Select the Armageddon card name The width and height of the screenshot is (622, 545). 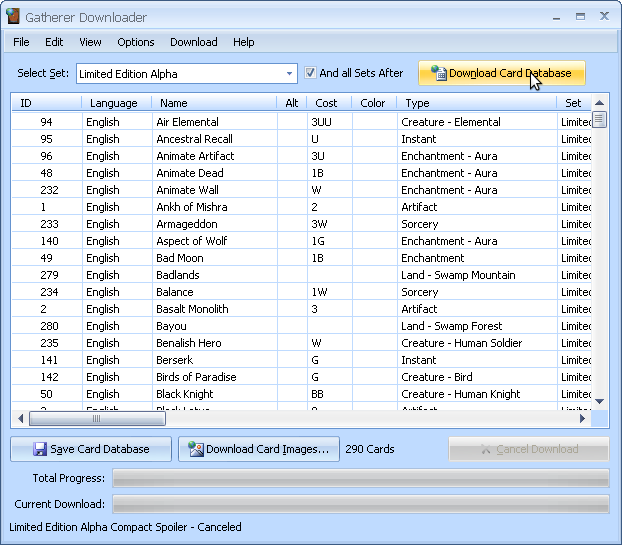click(x=187, y=224)
